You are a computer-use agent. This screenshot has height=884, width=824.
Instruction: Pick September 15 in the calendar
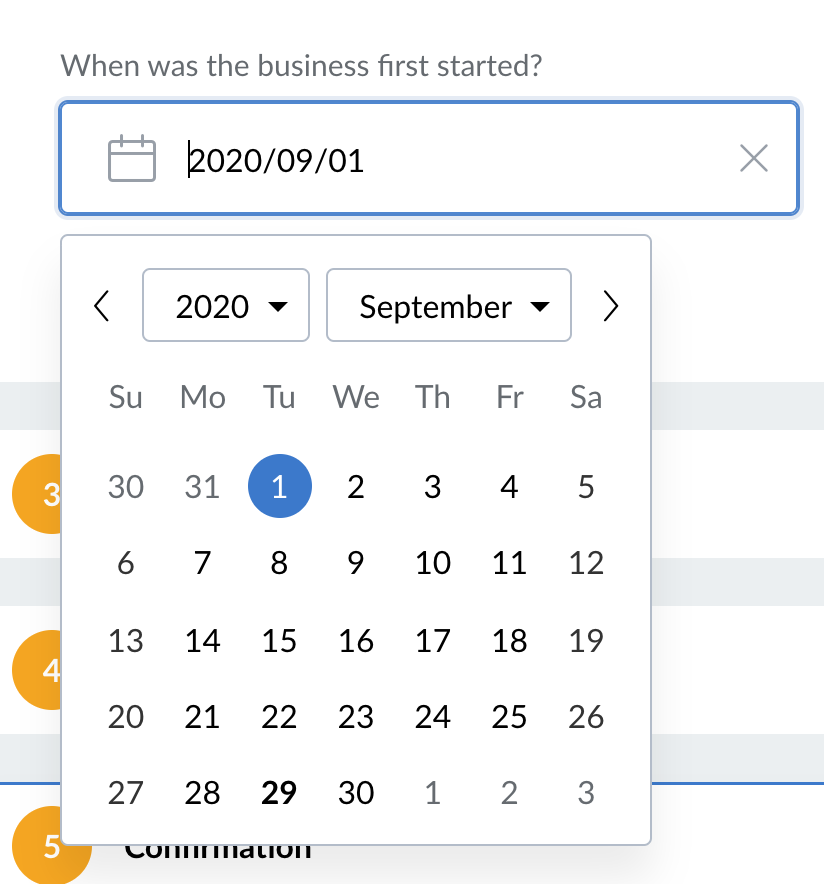(280, 641)
